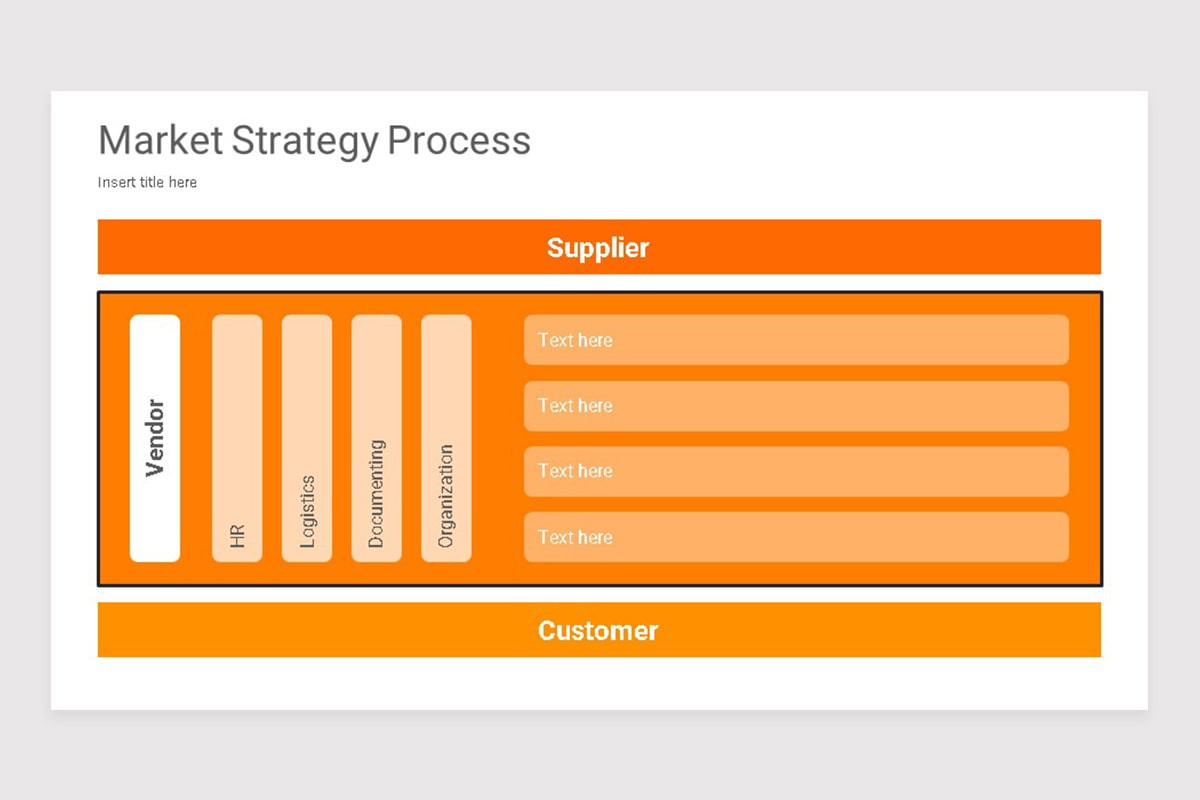
Task: Select the Logistics vertical column
Action: tap(307, 438)
